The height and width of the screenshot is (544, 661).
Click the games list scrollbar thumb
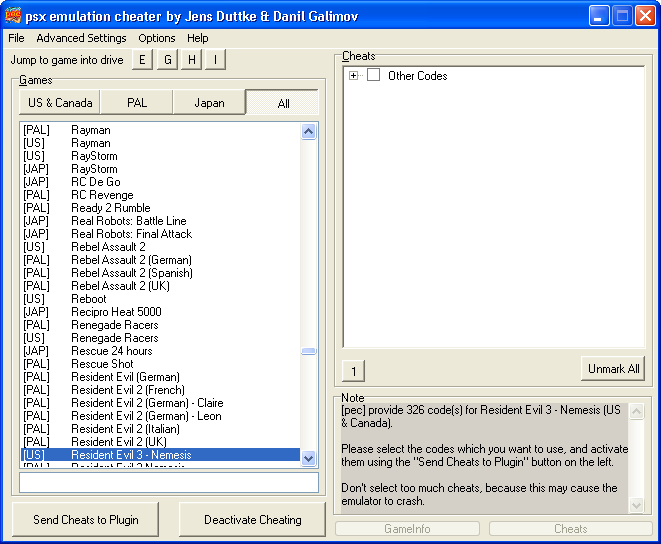pyautogui.click(x=309, y=351)
